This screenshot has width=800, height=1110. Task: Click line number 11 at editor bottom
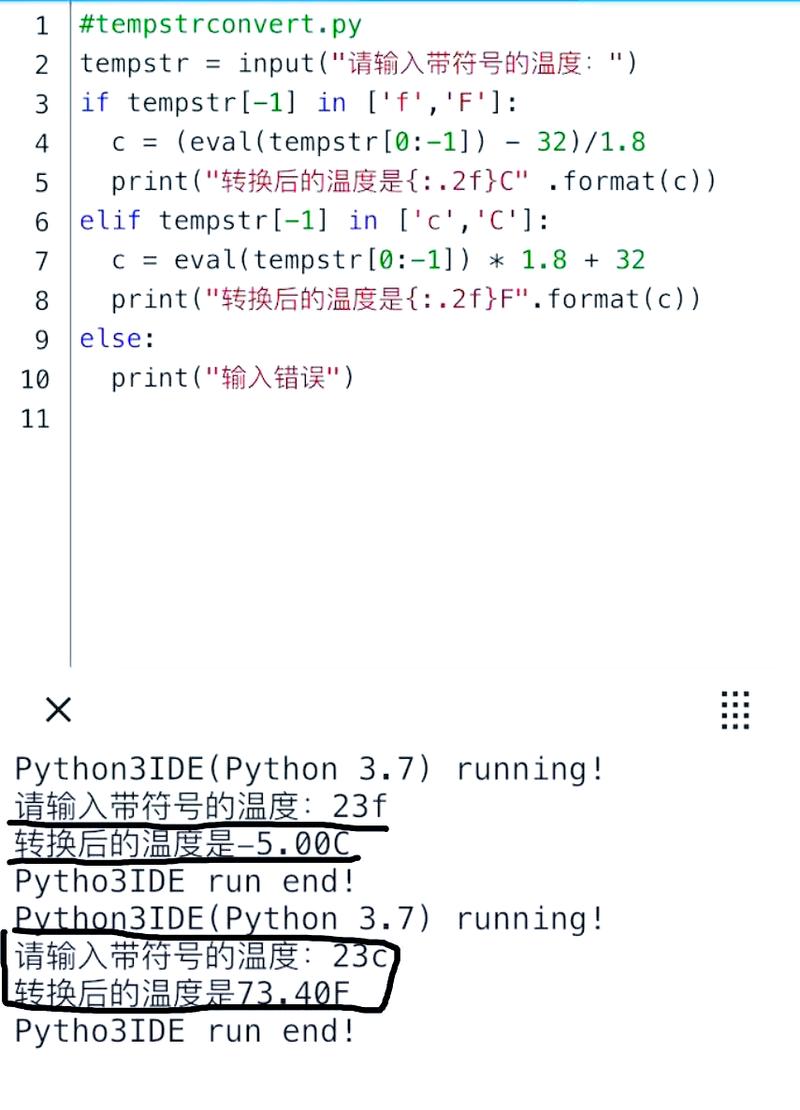(35, 418)
